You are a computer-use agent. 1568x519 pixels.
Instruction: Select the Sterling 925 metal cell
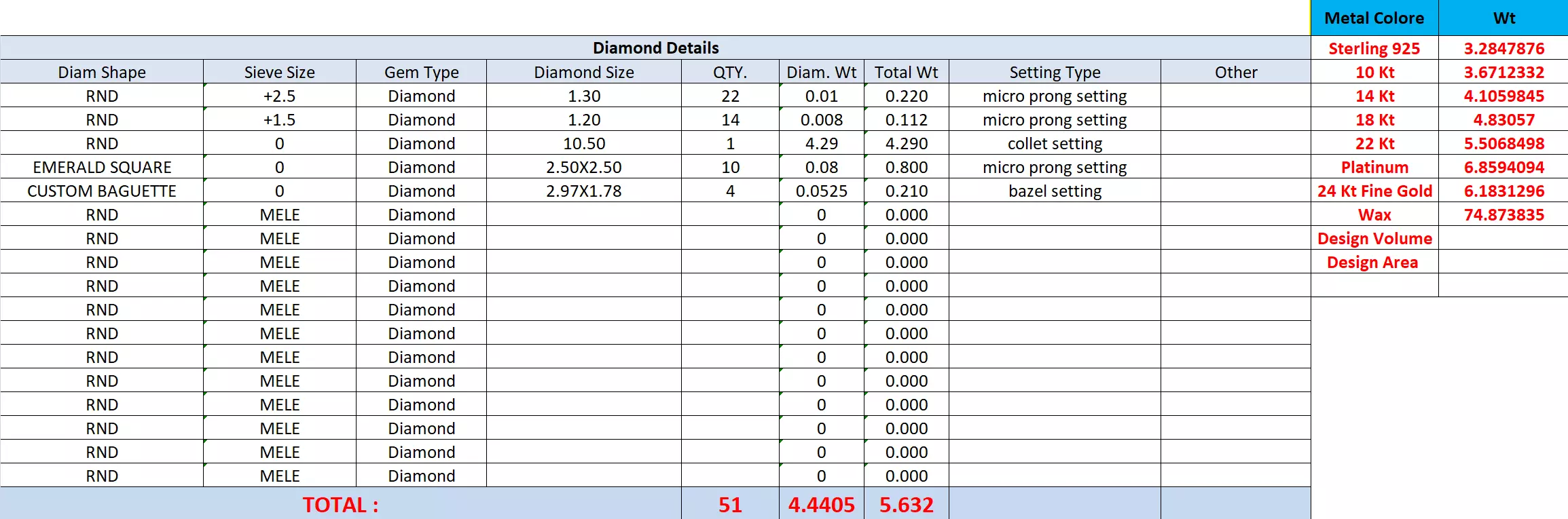coord(1374,48)
